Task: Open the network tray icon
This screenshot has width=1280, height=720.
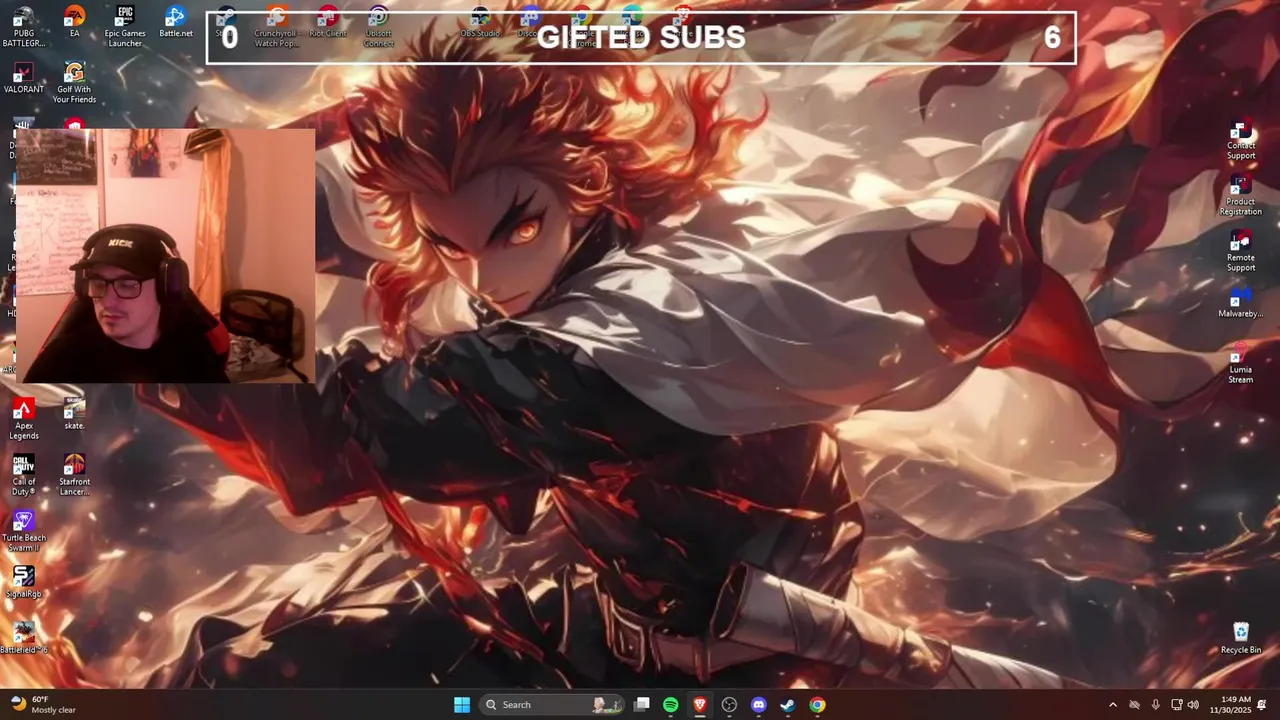Action: [1176, 705]
